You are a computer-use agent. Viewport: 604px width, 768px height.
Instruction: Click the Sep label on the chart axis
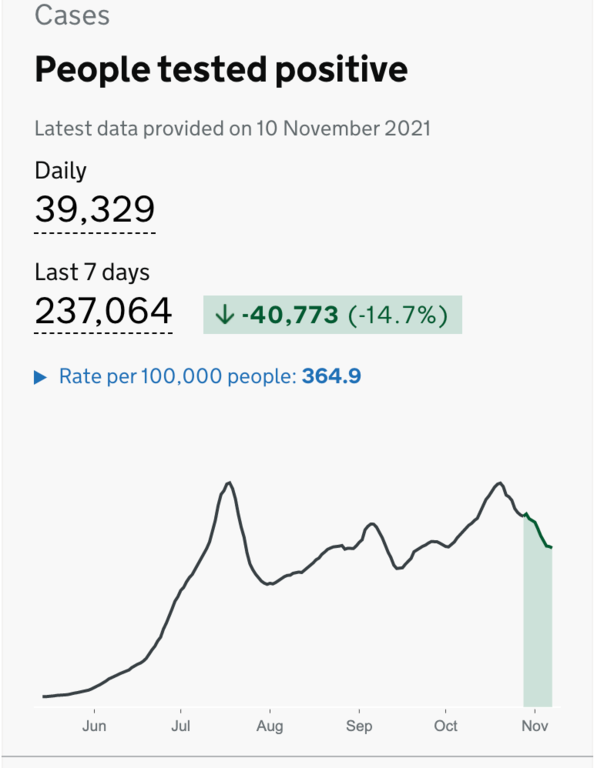point(359,726)
